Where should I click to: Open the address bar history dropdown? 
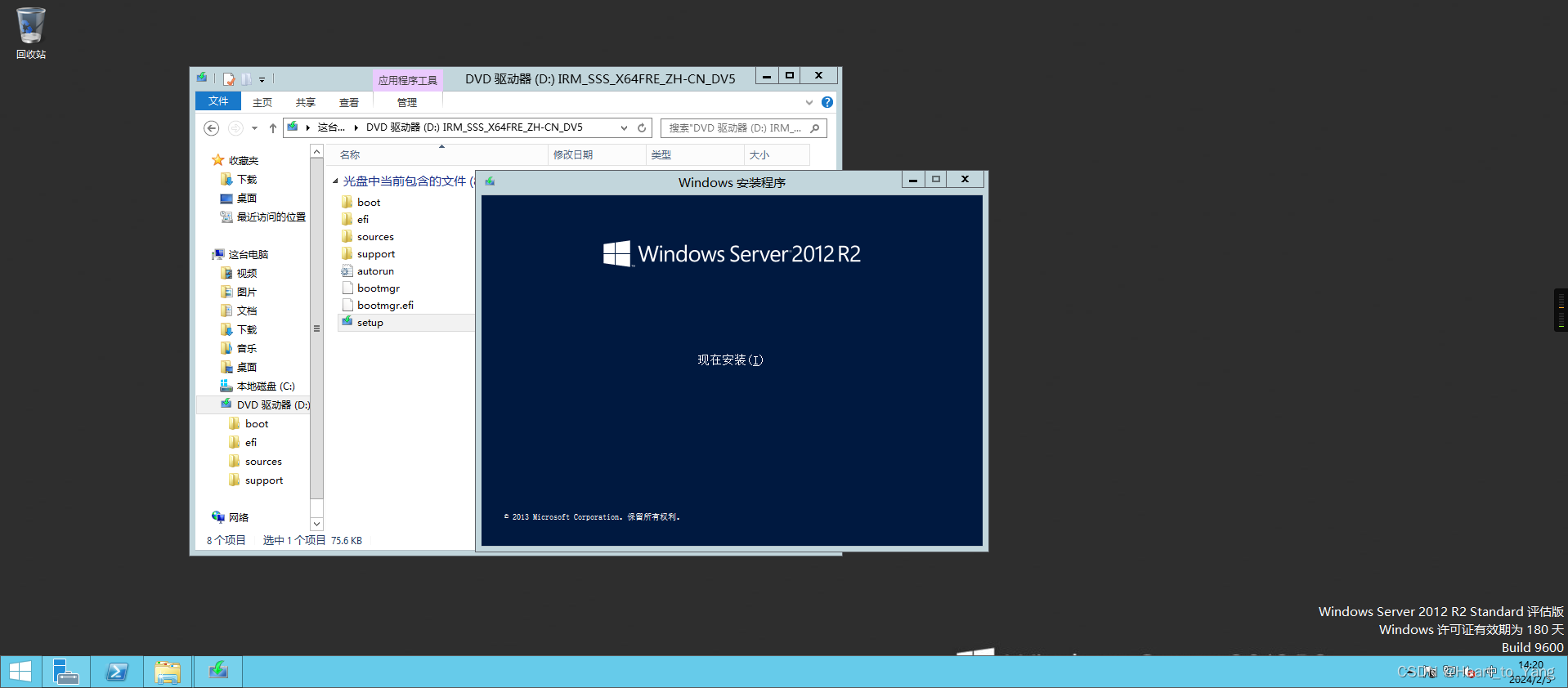coord(624,127)
